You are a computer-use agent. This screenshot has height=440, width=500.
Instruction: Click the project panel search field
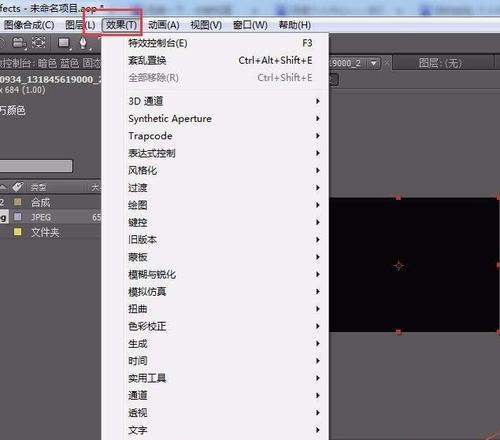[x=36, y=166]
